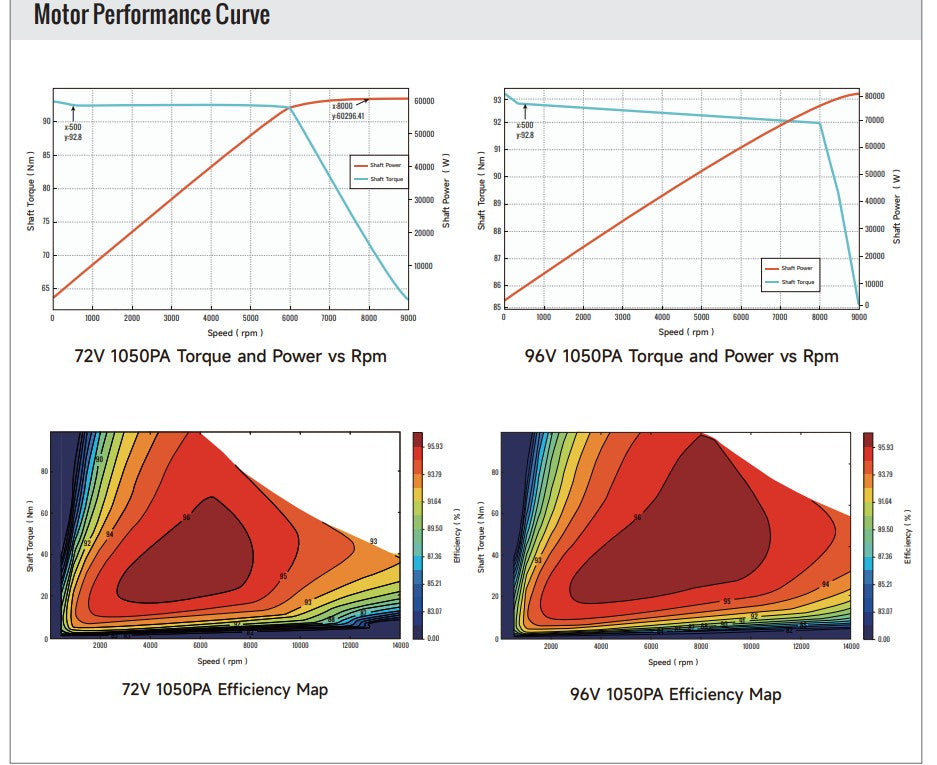Select the 96V 1050PA Efficiency Map caption
The image size is (937, 765).
pos(676,693)
